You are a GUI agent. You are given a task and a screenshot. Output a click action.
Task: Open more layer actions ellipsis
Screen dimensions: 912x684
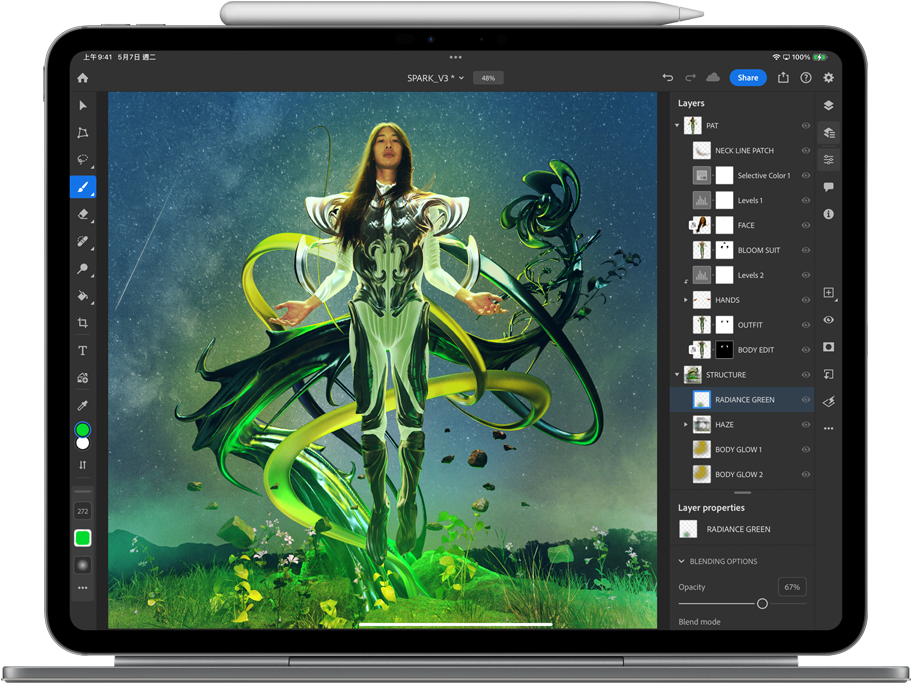click(828, 429)
